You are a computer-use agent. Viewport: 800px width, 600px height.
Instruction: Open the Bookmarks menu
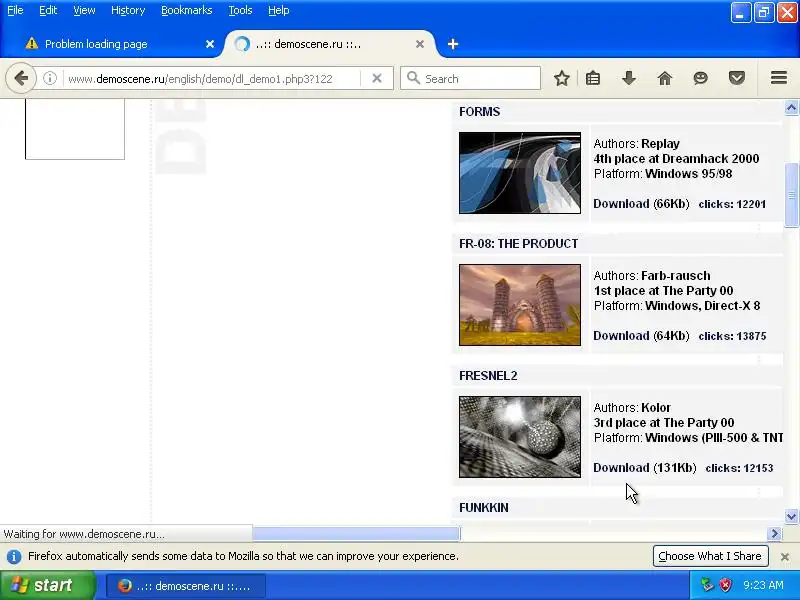click(x=187, y=10)
